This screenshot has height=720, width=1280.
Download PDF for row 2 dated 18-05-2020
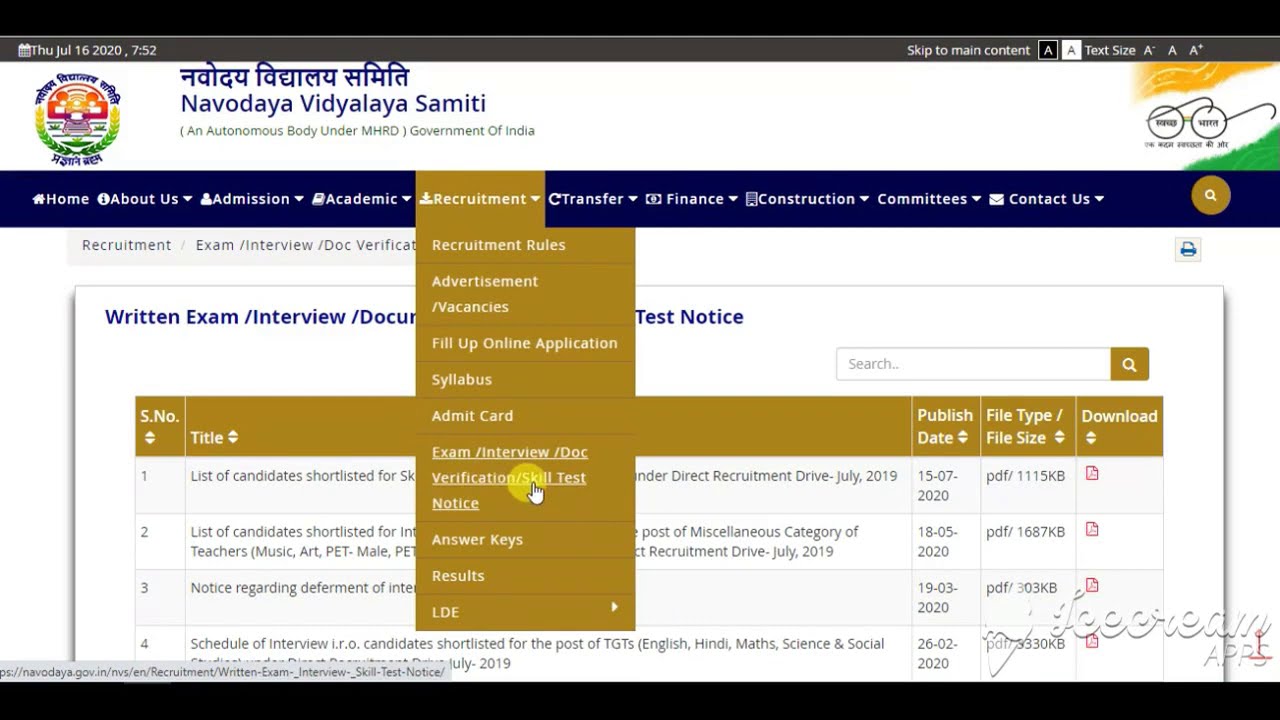[1092, 530]
